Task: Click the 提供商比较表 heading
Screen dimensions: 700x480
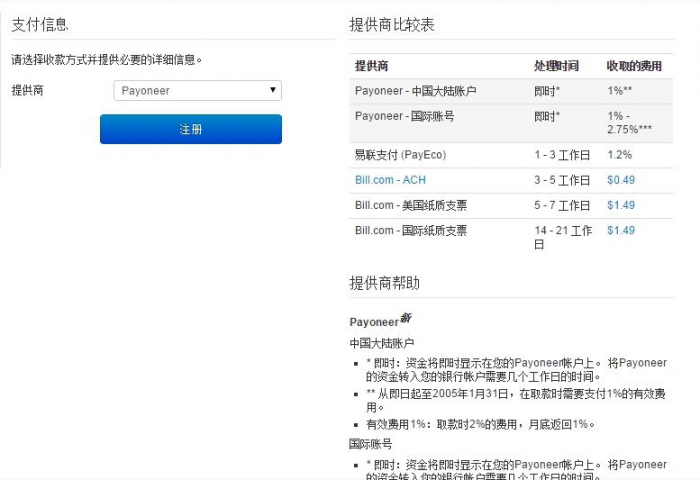Action: click(x=392, y=25)
